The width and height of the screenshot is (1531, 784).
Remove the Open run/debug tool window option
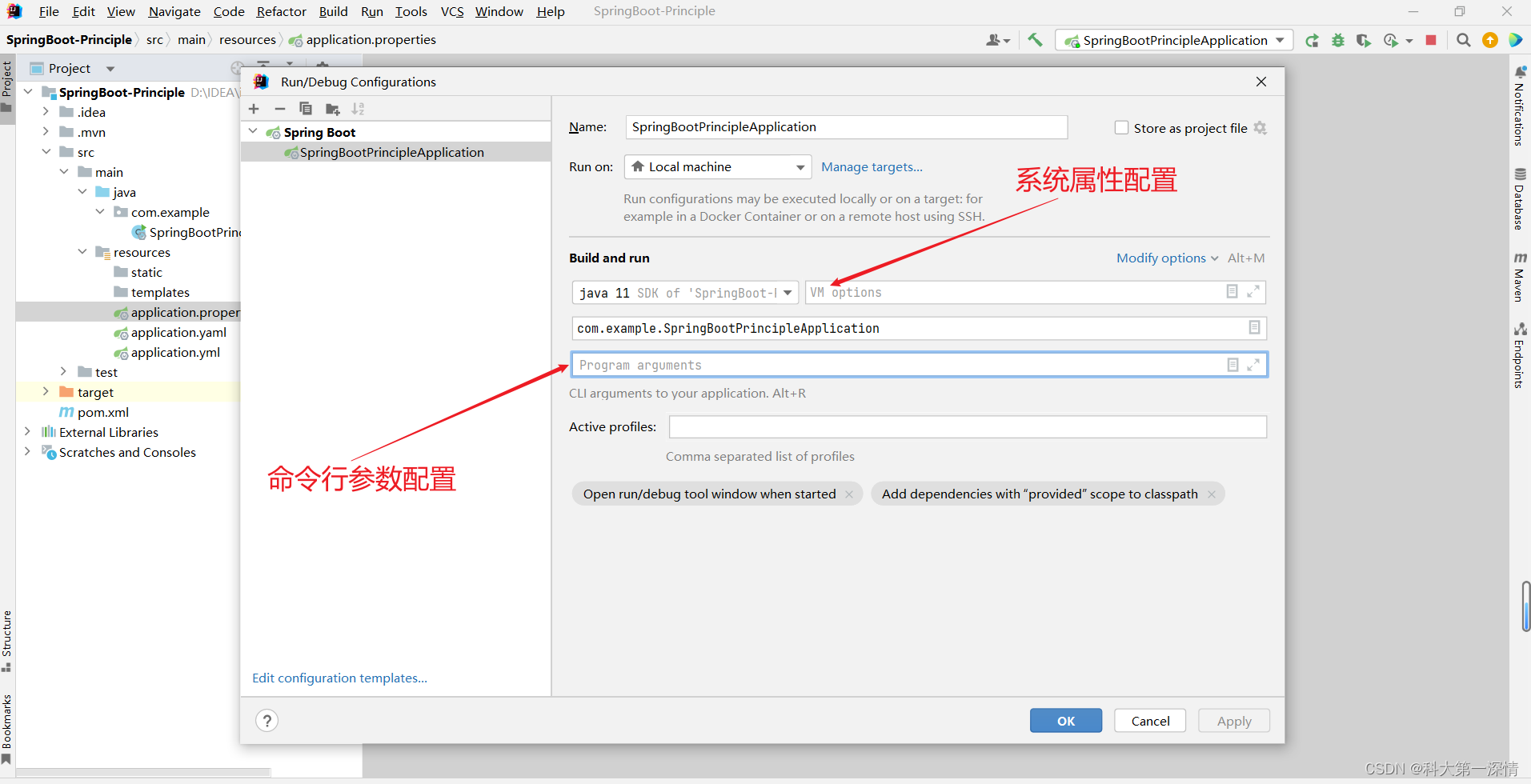pos(849,494)
